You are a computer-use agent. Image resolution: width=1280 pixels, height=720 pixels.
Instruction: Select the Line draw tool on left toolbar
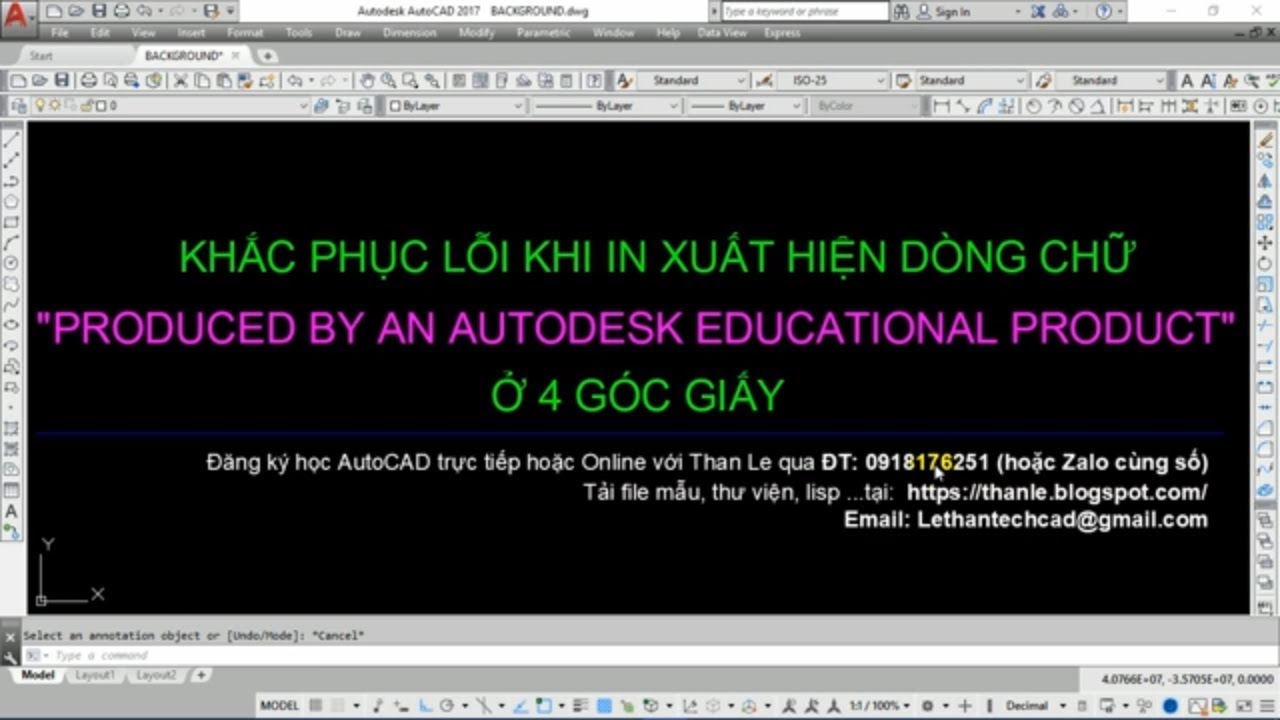[12, 139]
